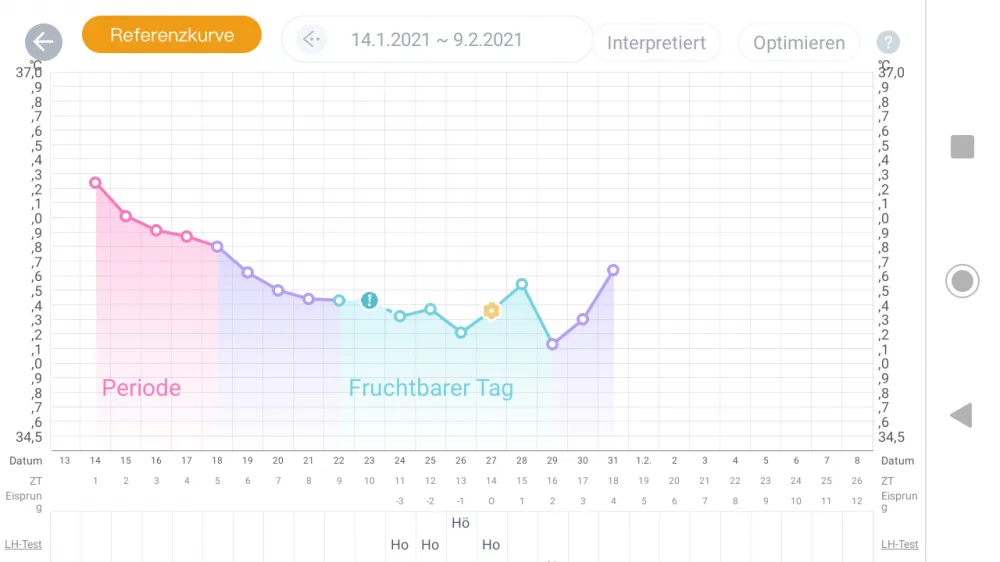The height and width of the screenshot is (562, 1000).
Task: Tap Android square recent apps button
Action: (962, 146)
